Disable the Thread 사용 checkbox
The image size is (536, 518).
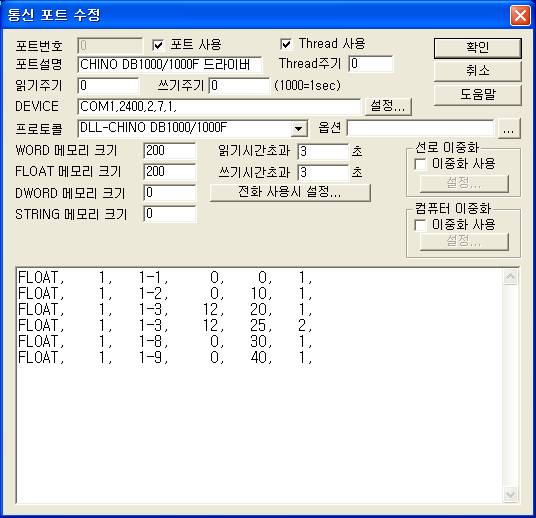click(x=286, y=44)
